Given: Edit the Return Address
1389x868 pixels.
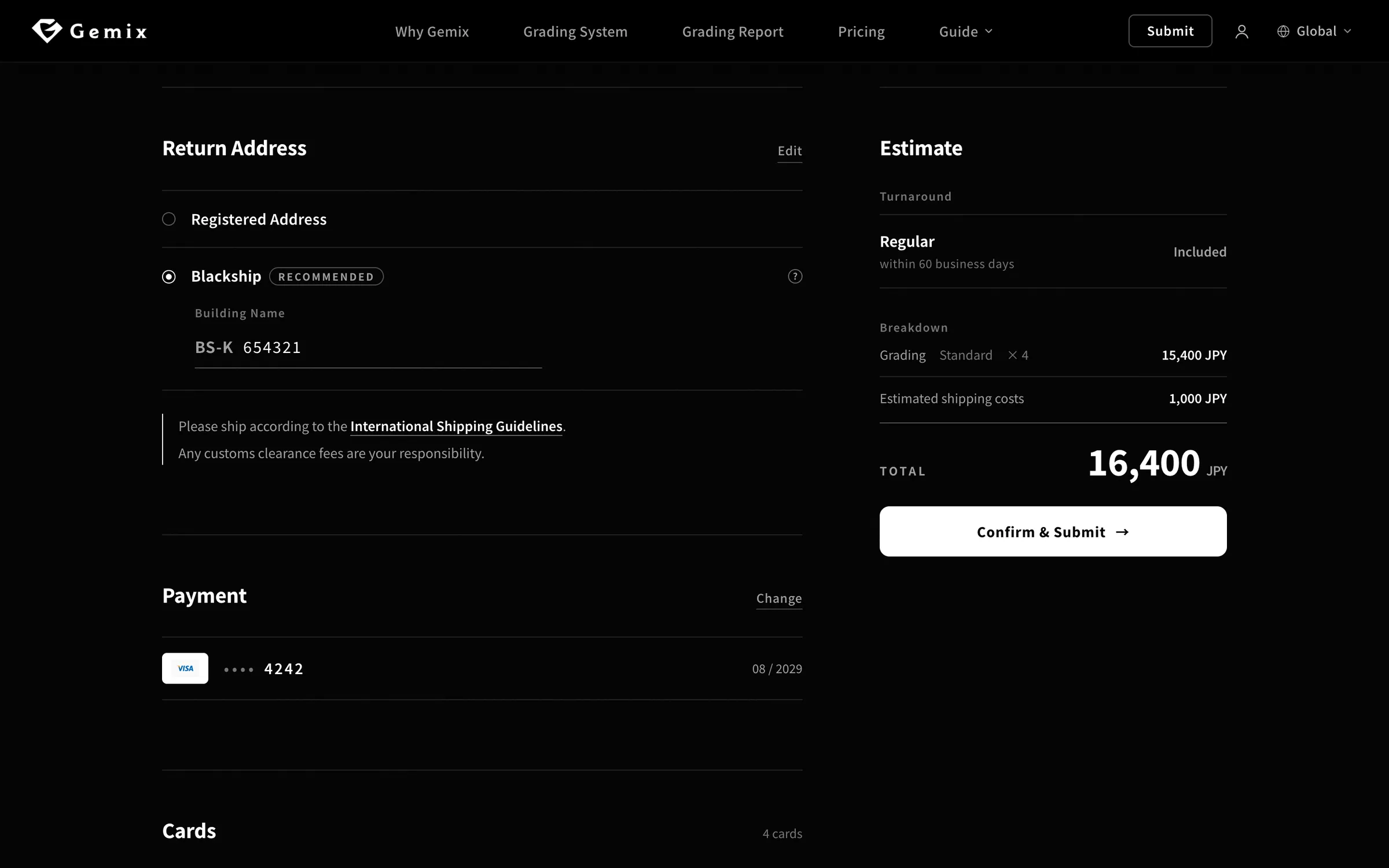Looking at the screenshot, I should (789, 151).
